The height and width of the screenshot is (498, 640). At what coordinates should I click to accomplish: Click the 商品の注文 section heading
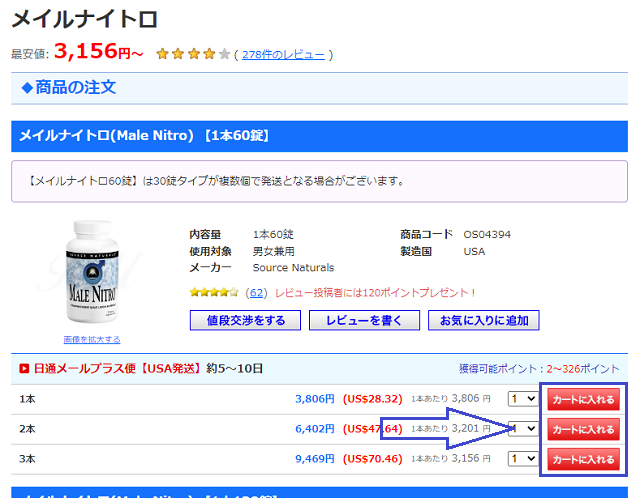pyautogui.click(x=69, y=87)
